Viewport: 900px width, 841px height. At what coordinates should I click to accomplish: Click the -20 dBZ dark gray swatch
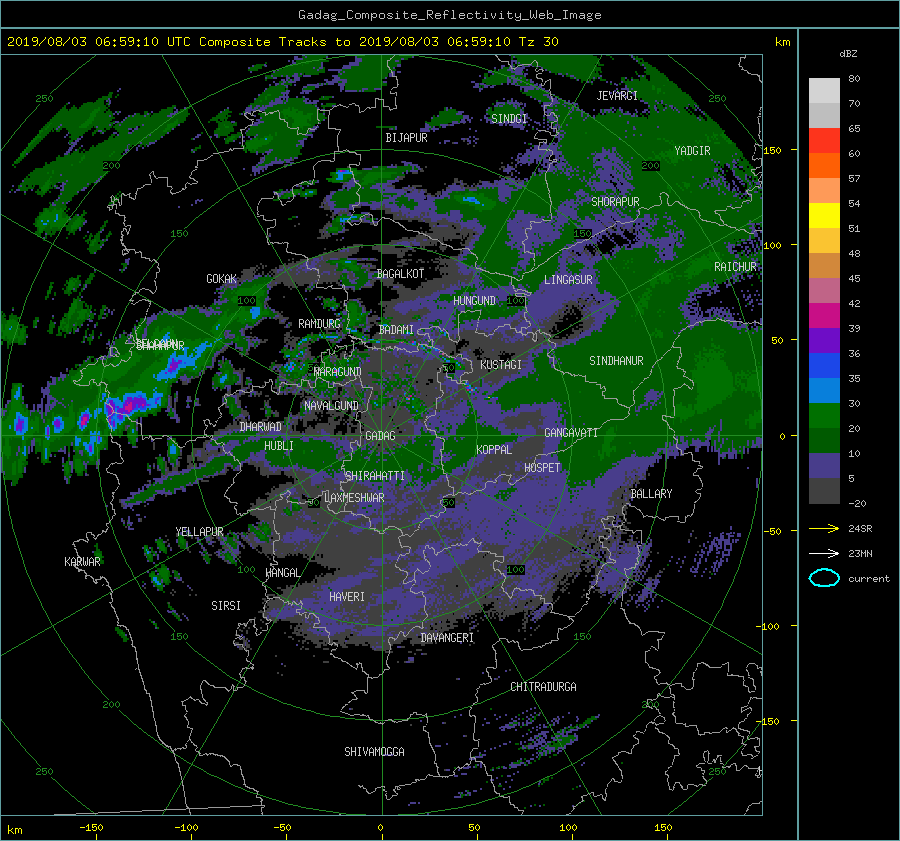click(x=824, y=491)
